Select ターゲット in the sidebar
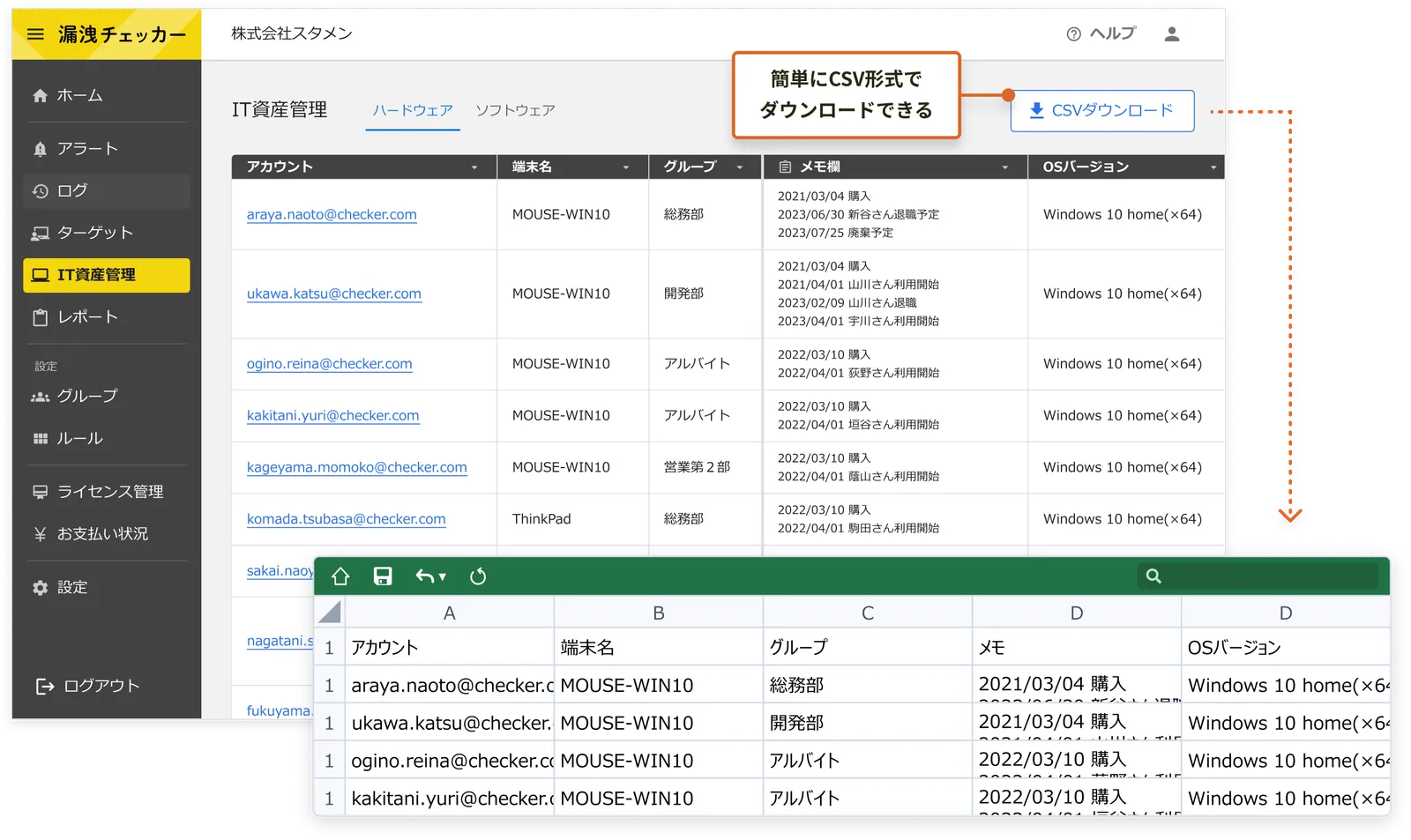The width and height of the screenshot is (1411, 840). (107, 233)
